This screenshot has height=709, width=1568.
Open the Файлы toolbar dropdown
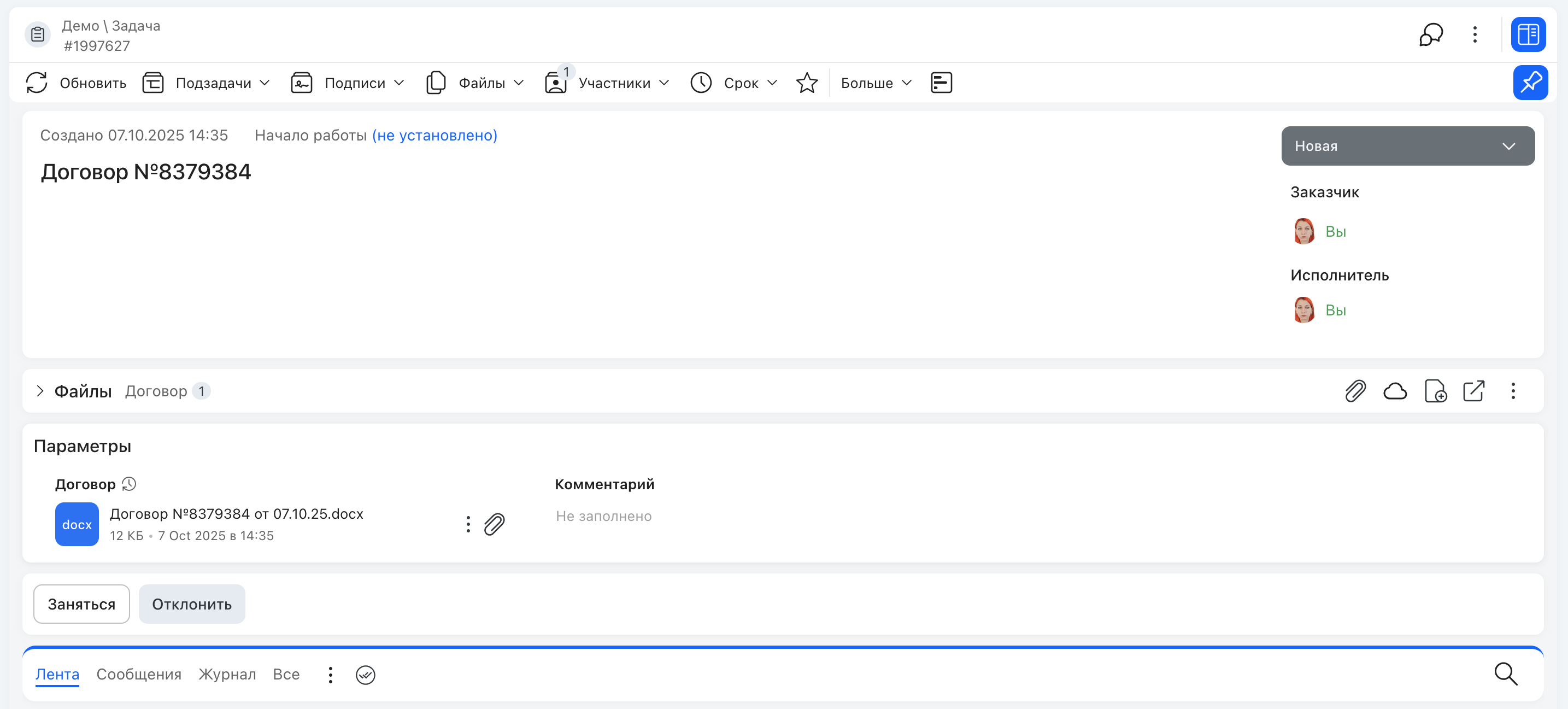click(519, 83)
